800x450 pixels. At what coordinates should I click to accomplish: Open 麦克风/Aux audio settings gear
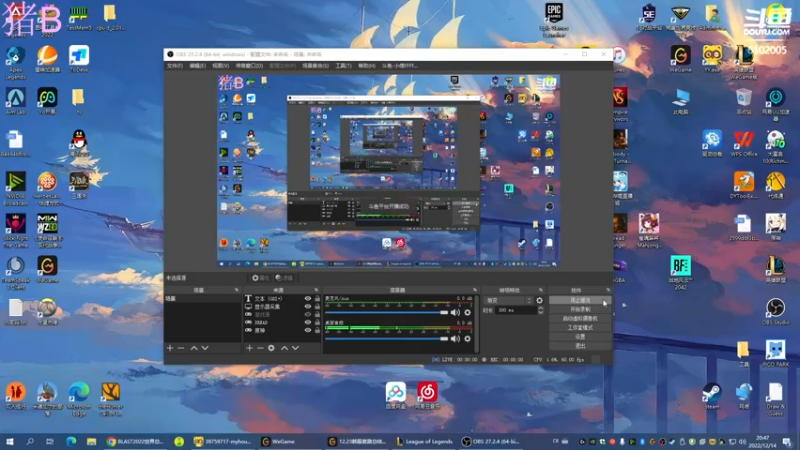click(x=467, y=312)
